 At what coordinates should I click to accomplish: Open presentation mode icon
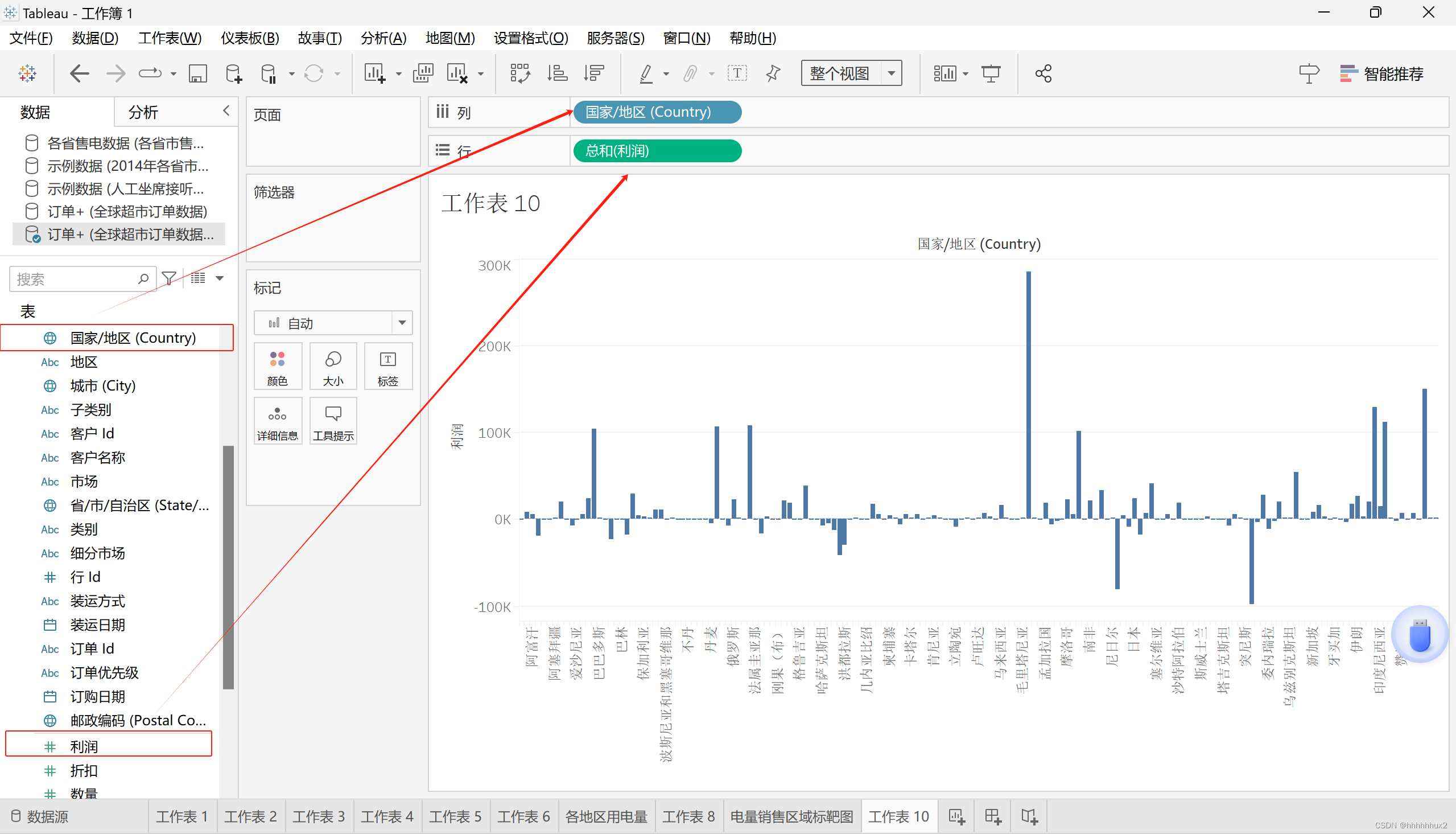click(991, 73)
